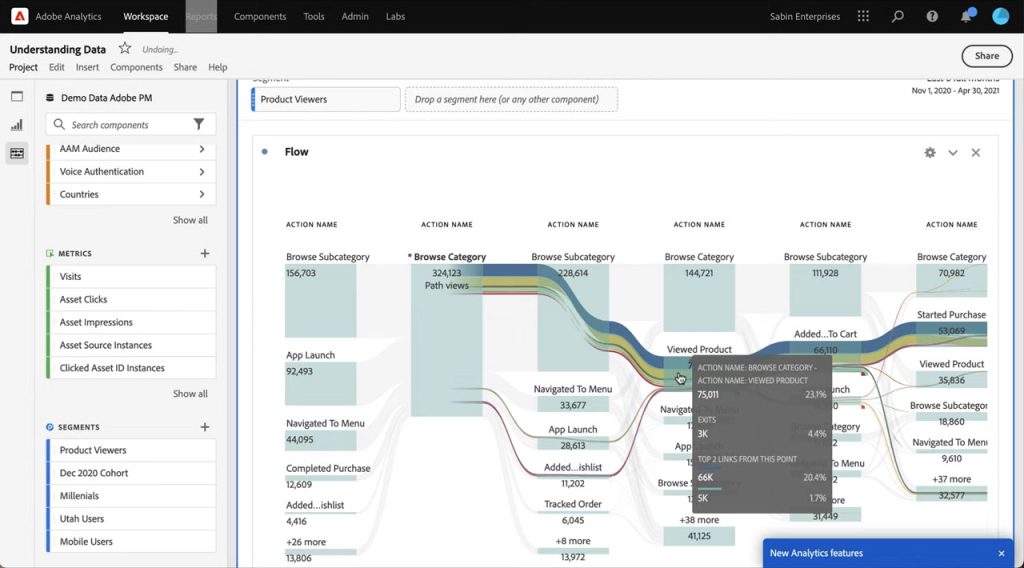Click the Demo Data Adobe PM database icon

(50, 98)
